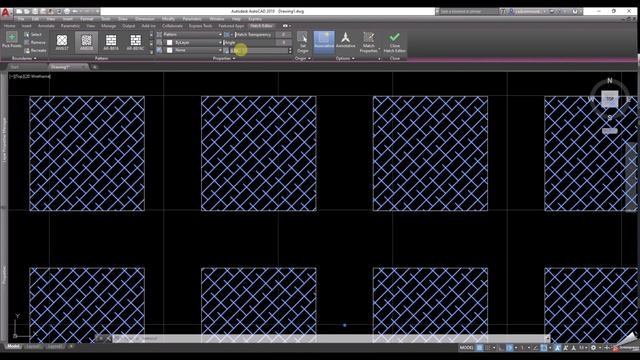Click the hatch pattern scale input field
The image size is (640, 360).
pos(259,51)
